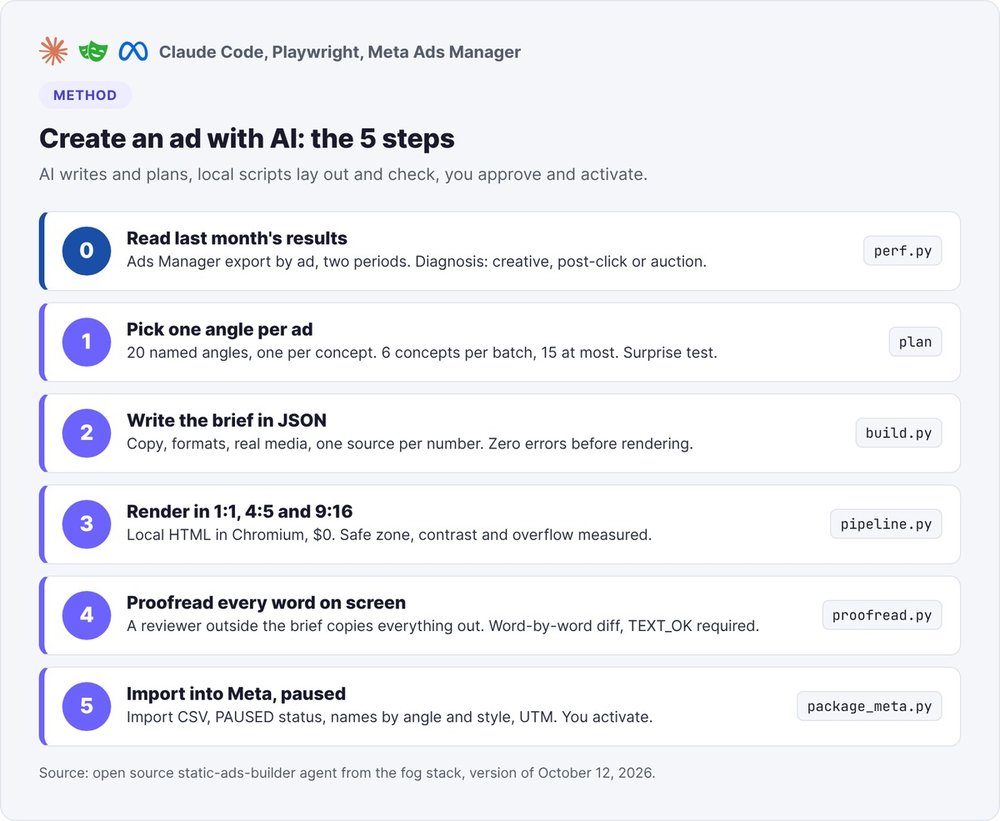Click '20 named angles, one per concept' description
Viewport: 1000px width, 821px height.
pyautogui.click(x=422, y=353)
